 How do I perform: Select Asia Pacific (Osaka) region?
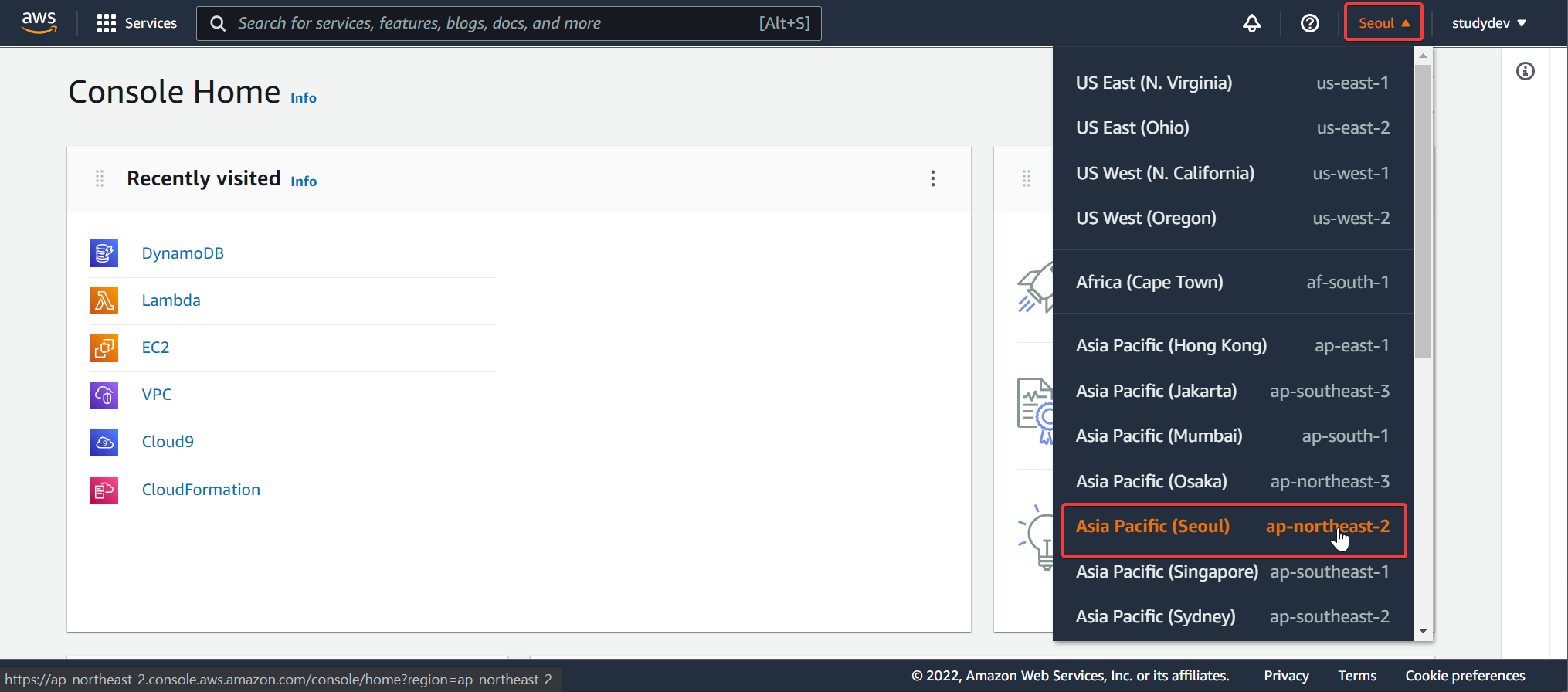point(1233,481)
